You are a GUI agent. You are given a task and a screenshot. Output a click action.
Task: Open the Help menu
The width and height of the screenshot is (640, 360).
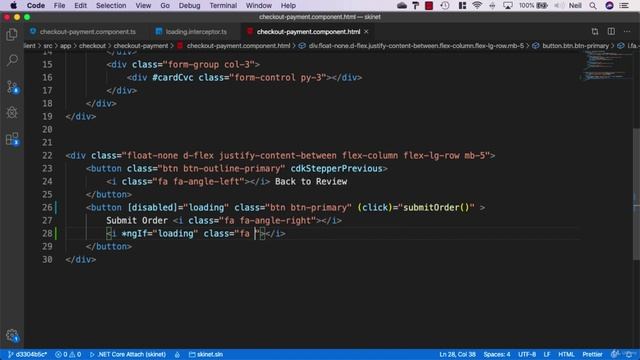(x=288, y=5)
